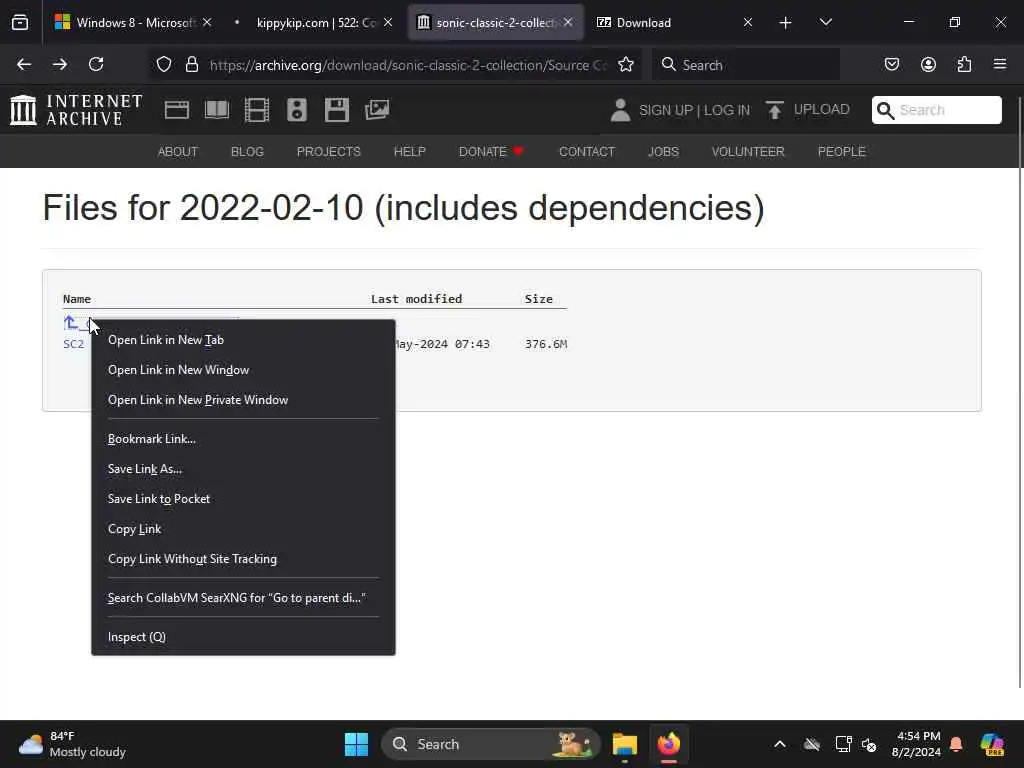Image resolution: width=1024 pixels, height=768 pixels.
Task: Focus the Firefox toolbar Search box
Action: (746, 65)
